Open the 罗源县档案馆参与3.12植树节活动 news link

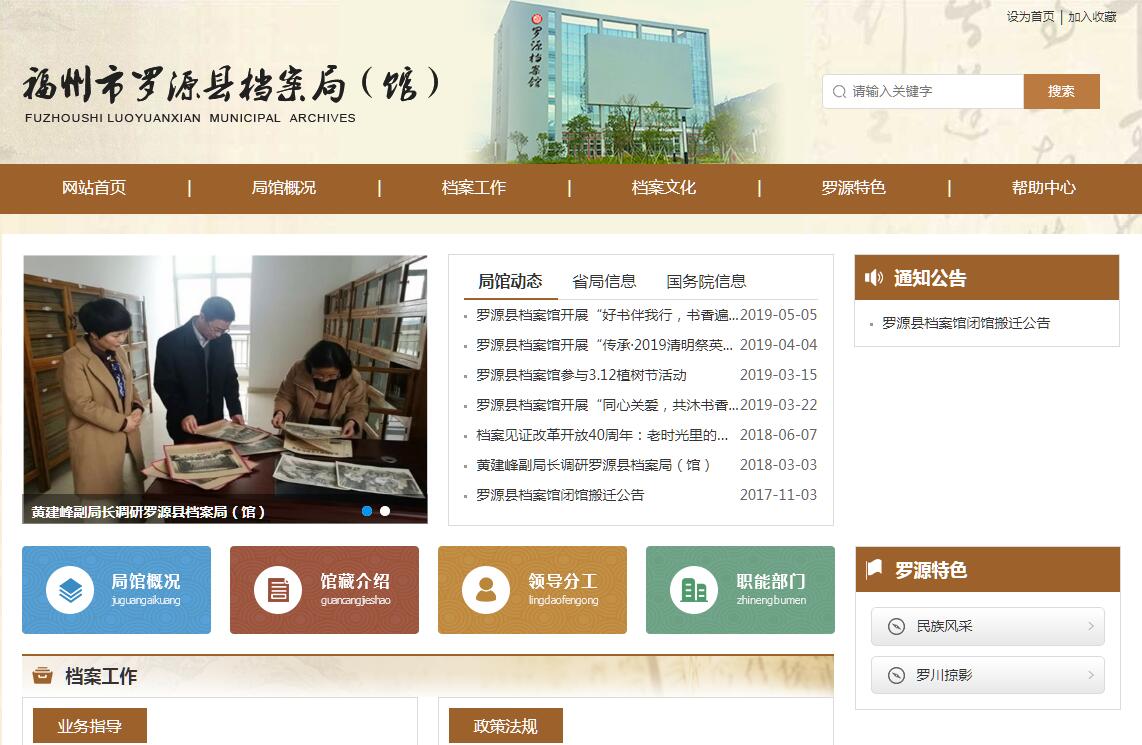581,375
